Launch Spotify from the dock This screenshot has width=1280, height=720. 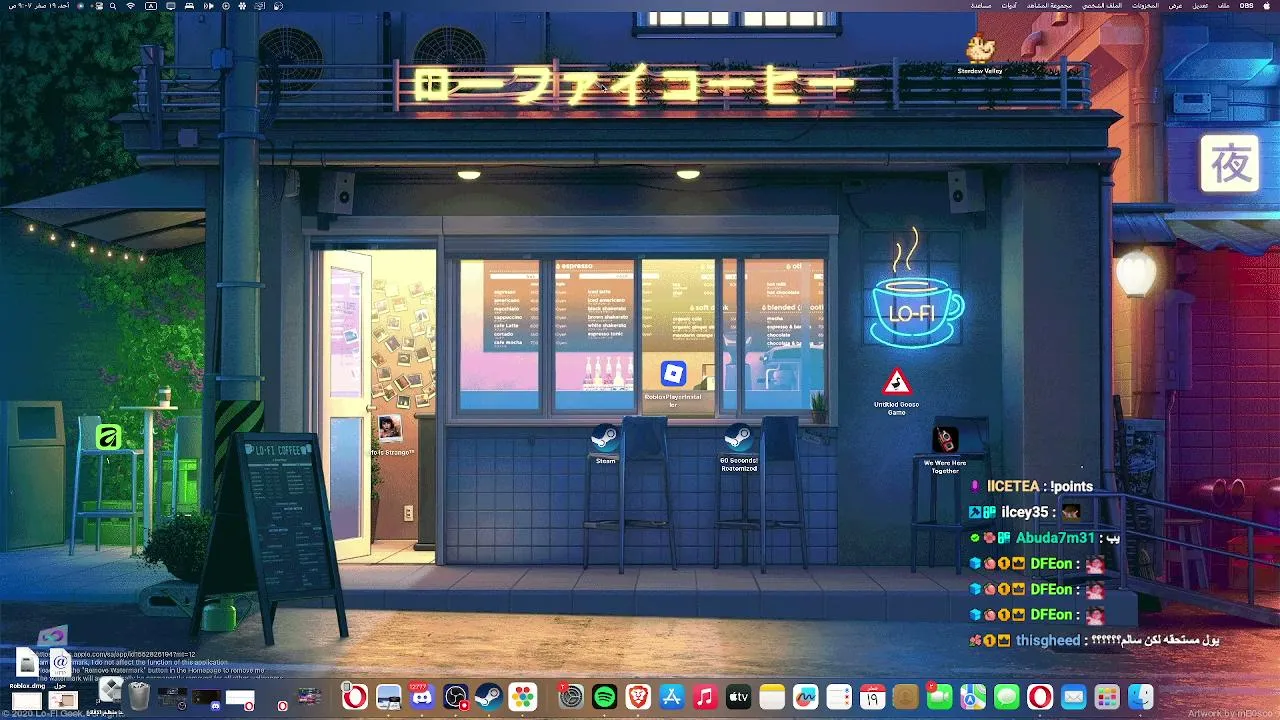(x=604, y=697)
